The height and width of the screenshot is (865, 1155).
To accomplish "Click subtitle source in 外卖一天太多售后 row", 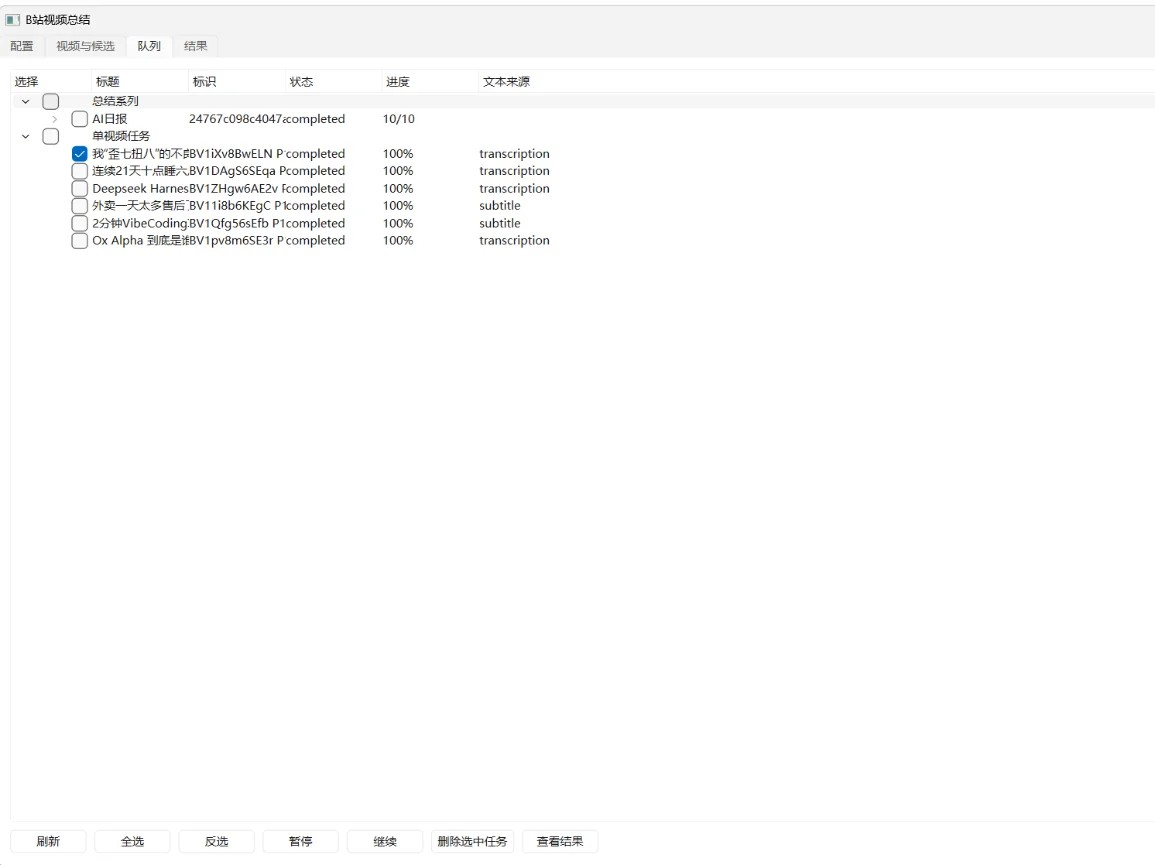I will 500,206.
